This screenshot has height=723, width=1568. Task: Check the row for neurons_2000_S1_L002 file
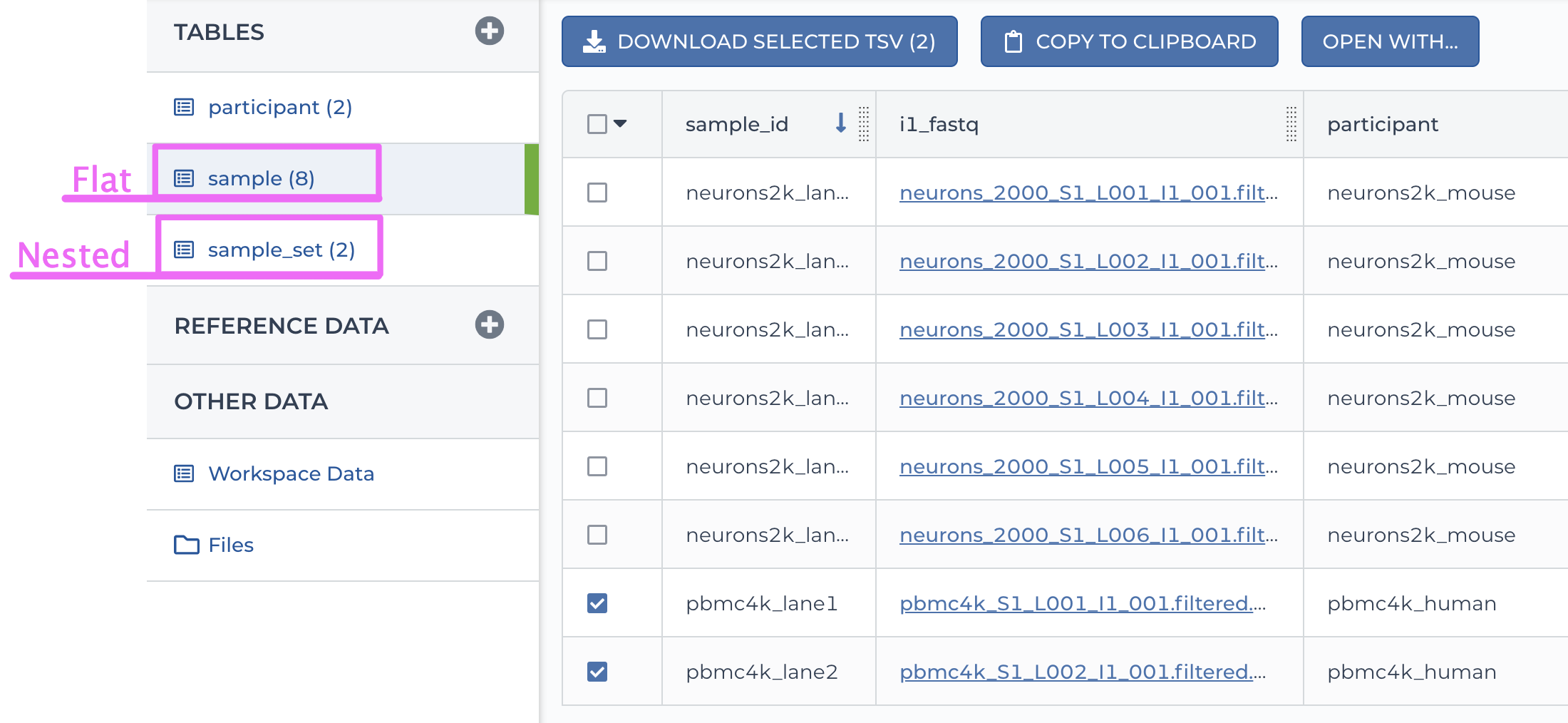597,261
